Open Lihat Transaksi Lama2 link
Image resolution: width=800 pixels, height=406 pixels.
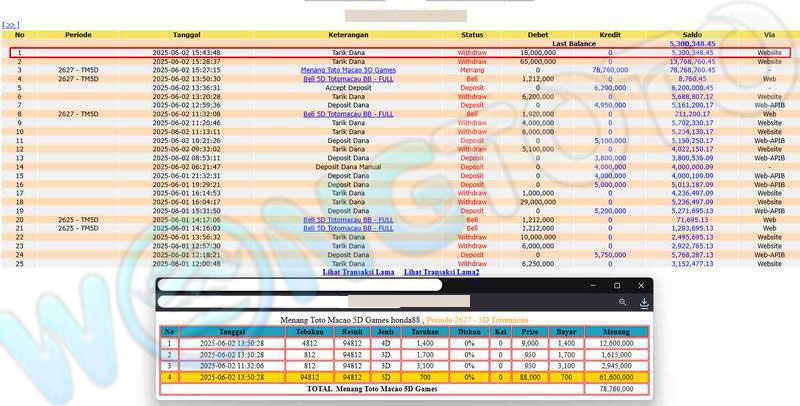pos(441,272)
